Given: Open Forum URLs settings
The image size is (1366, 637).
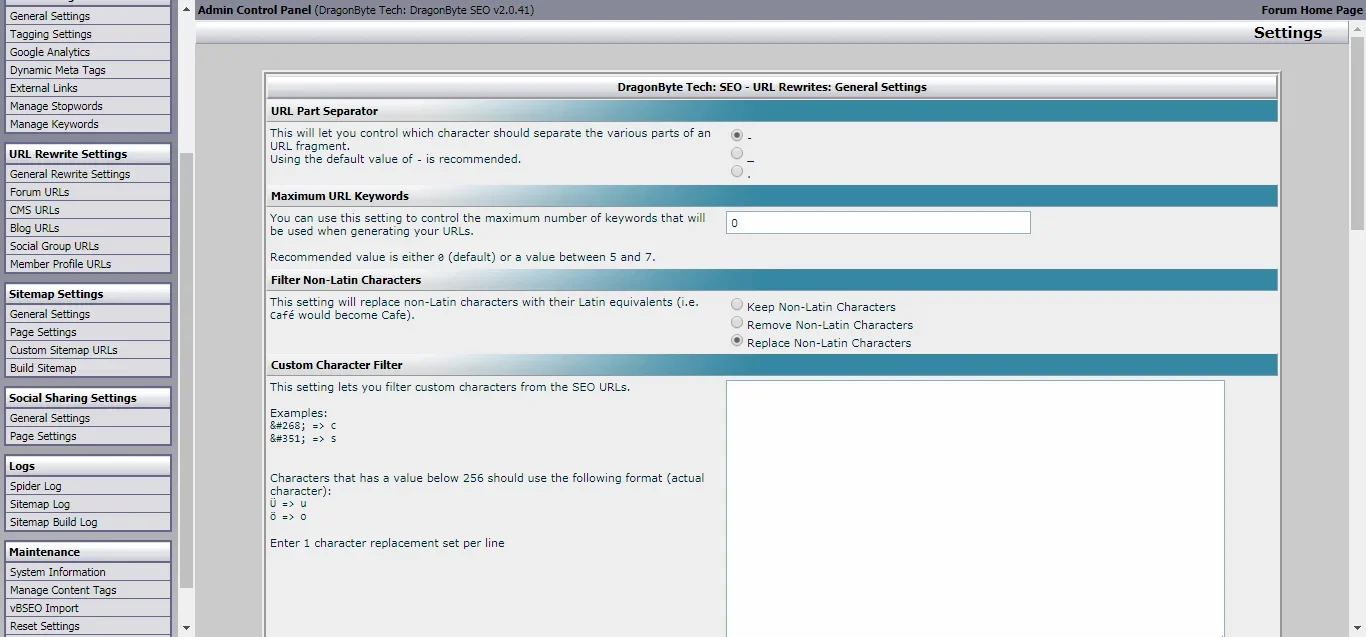Looking at the screenshot, I should 87,192.
